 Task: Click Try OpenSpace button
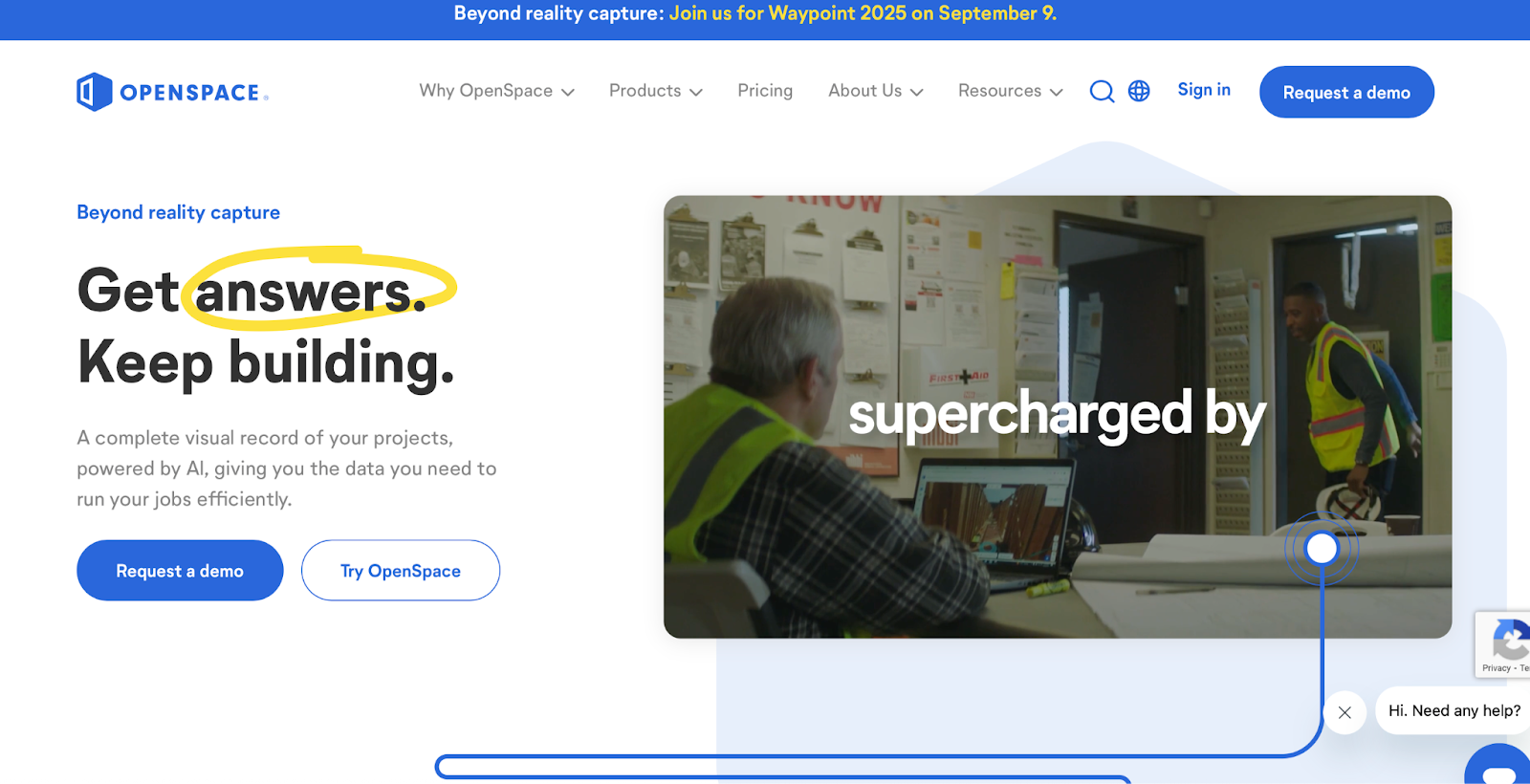[401, 571]
